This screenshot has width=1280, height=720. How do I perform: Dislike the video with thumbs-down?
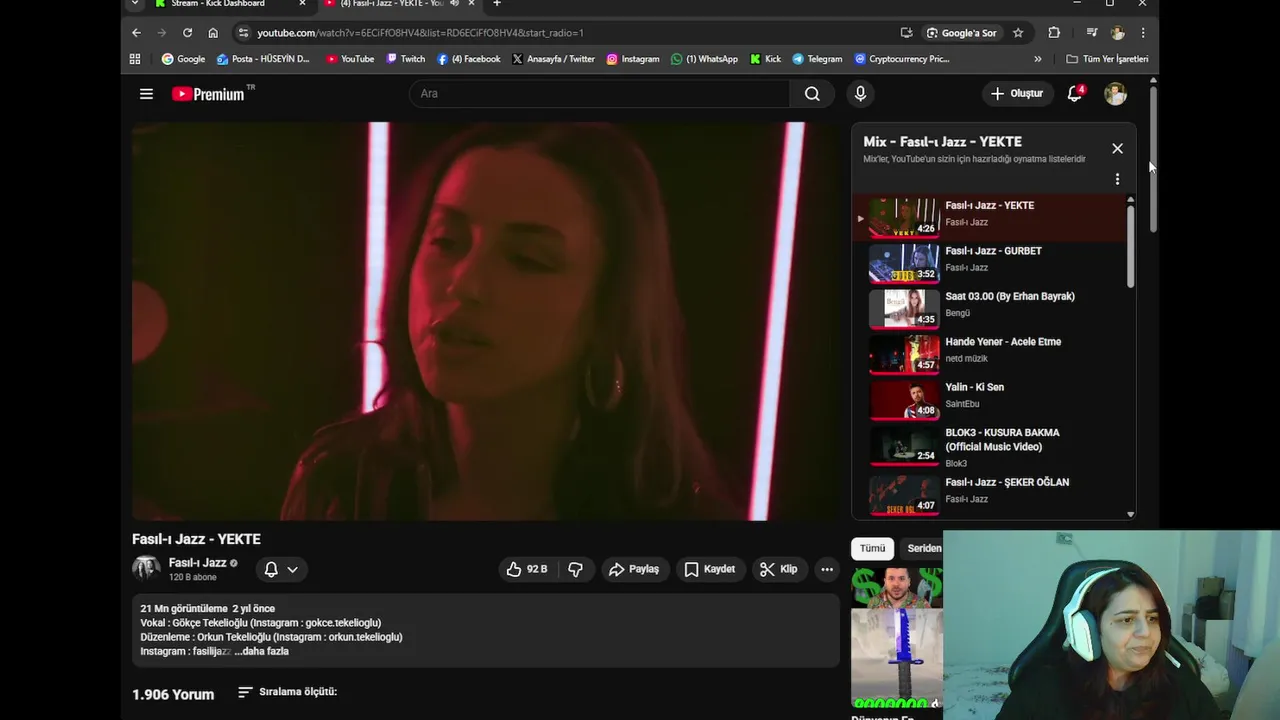tap(576, 569)
